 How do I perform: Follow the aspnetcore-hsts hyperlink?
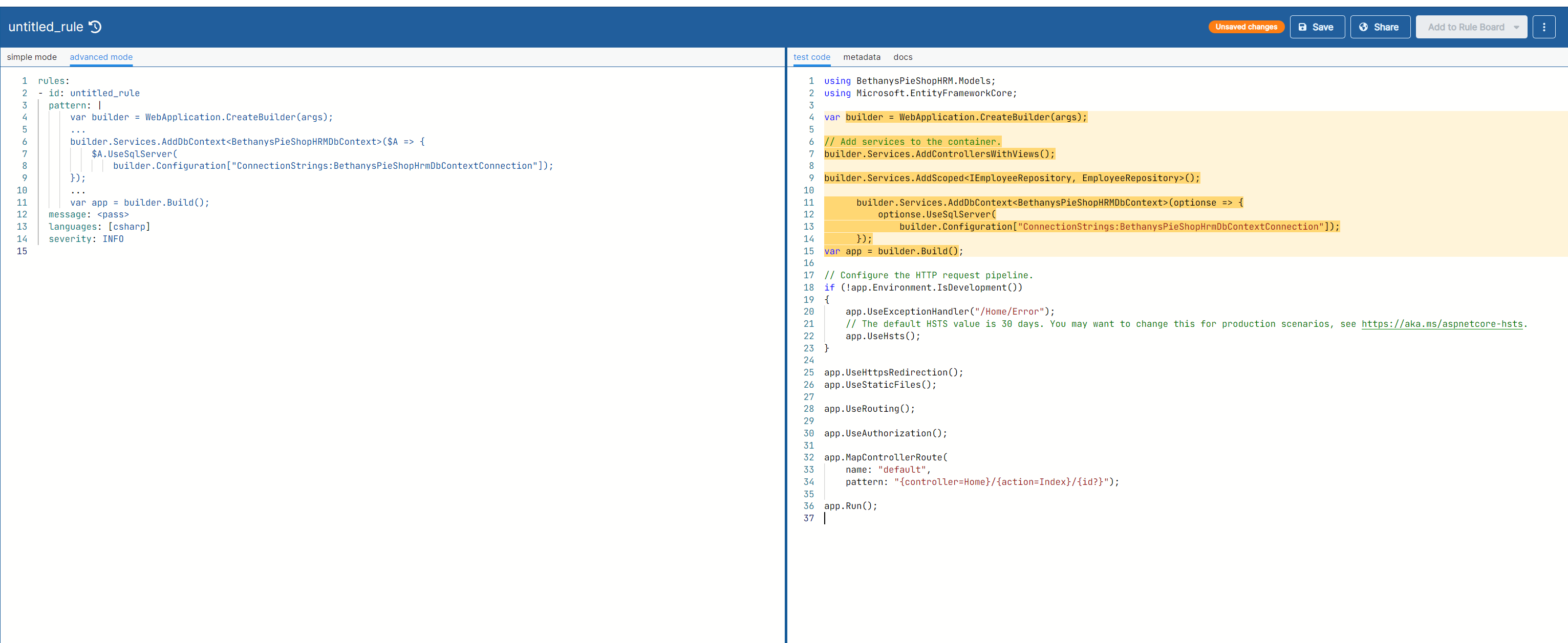1443,324
